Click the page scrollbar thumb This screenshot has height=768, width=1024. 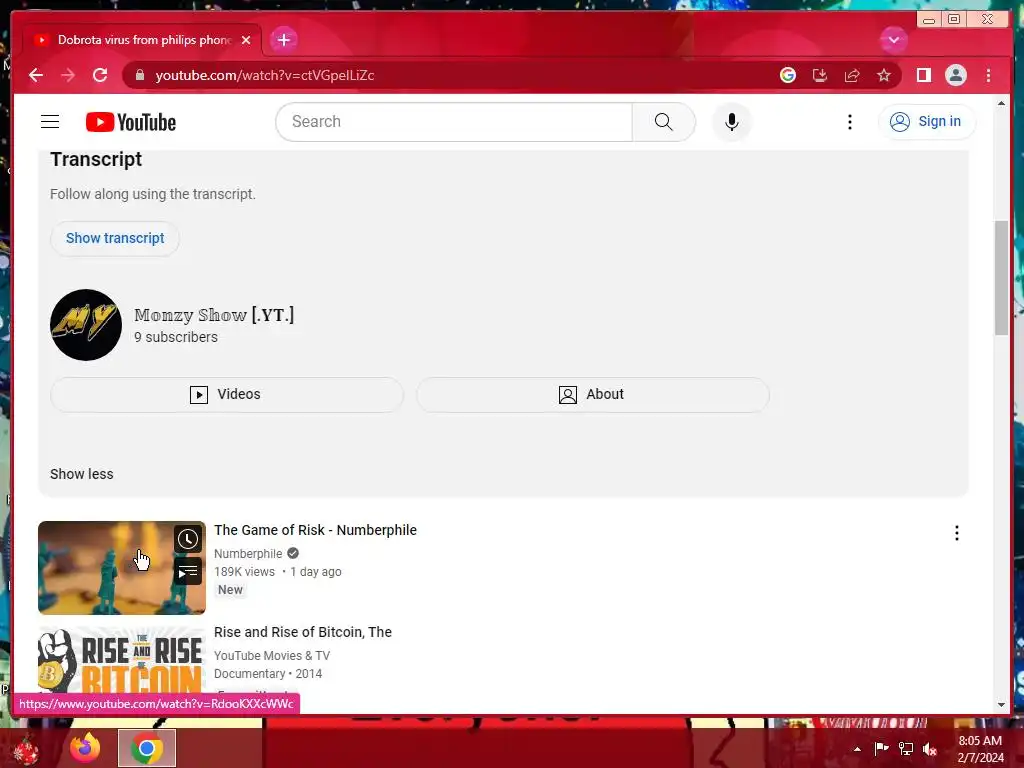click(x=1001, y=278)
